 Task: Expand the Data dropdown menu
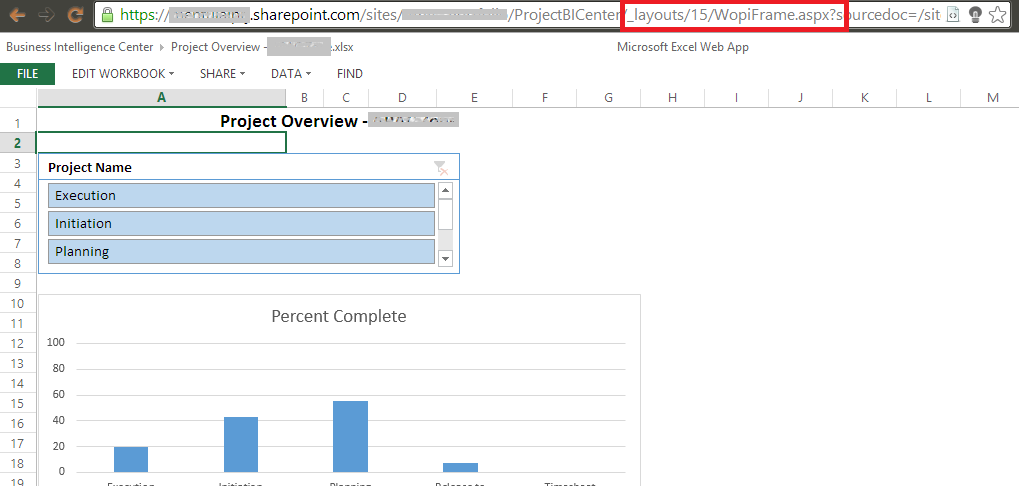coord(290,74)
